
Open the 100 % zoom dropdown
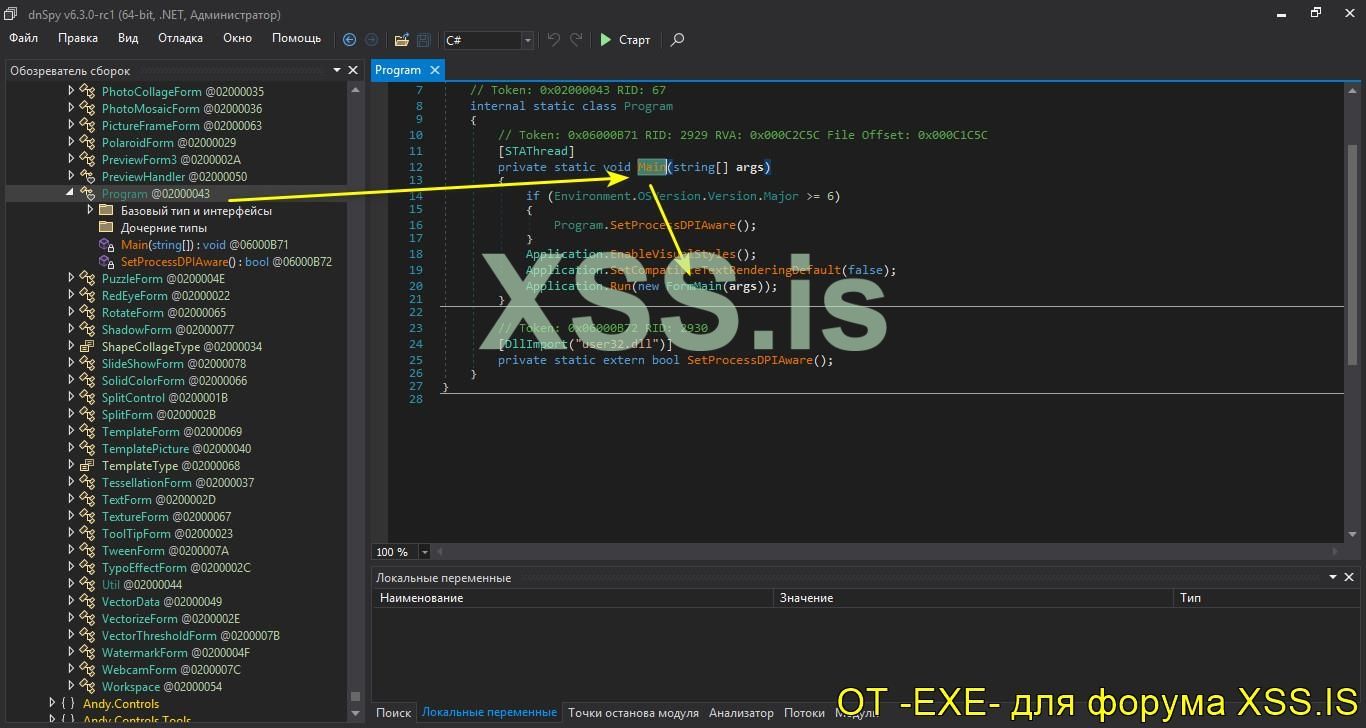pos(425,552)
